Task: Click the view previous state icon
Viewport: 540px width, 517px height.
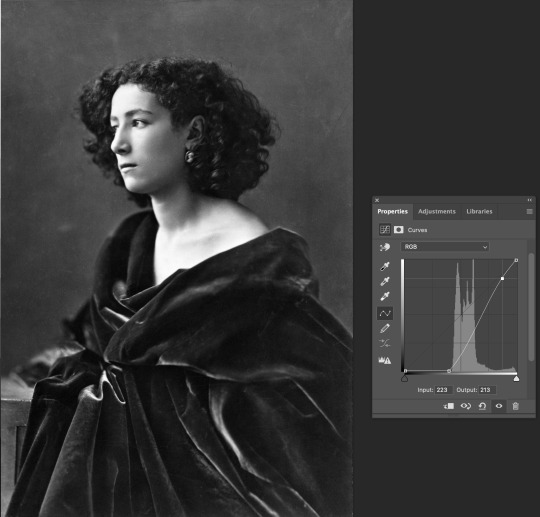Action: point(466,406)
